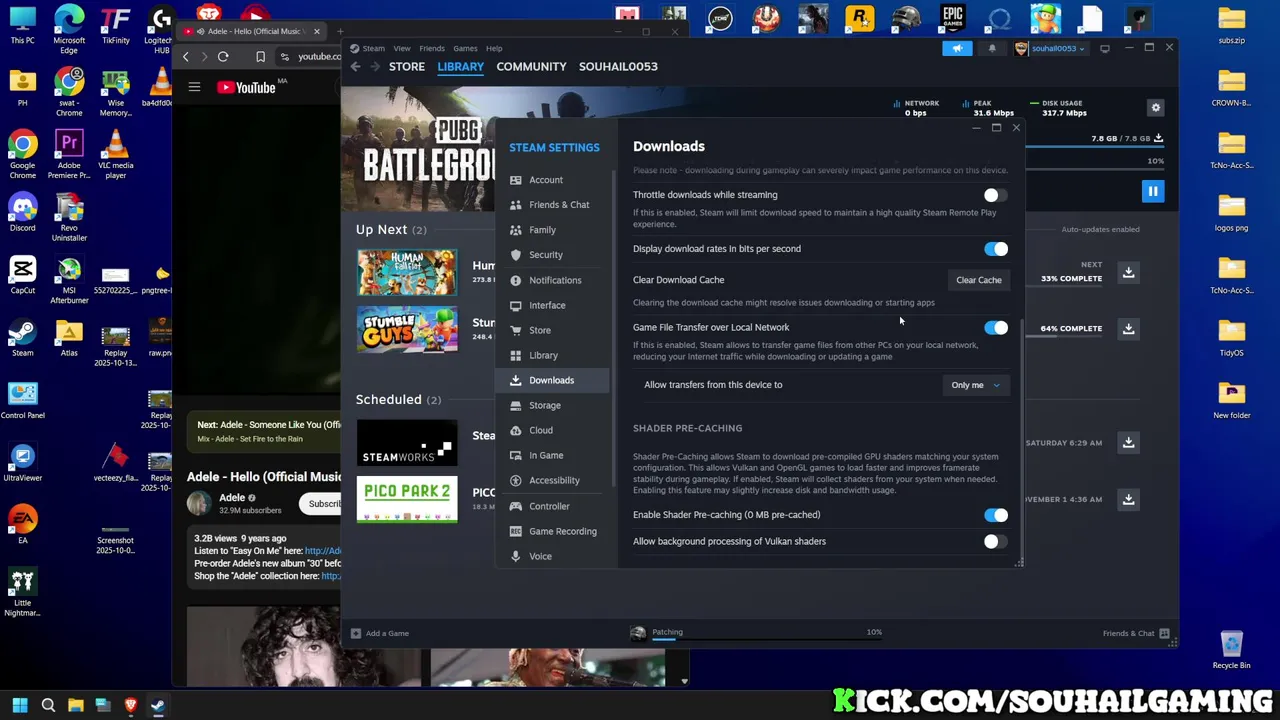Image resolution: width=1280 pixels, height=720 pixels.
Task: Click the settings panel vertical scrollbar
Action: point(1020,440)
